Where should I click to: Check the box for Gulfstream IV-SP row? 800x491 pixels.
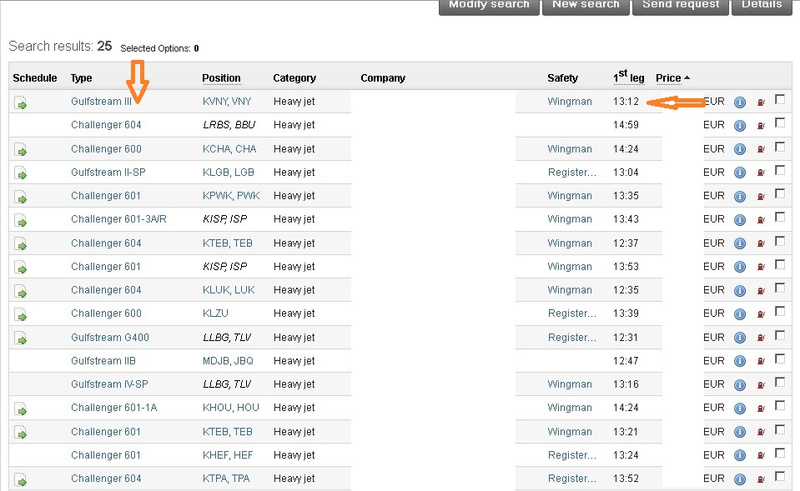click(779, 384)
